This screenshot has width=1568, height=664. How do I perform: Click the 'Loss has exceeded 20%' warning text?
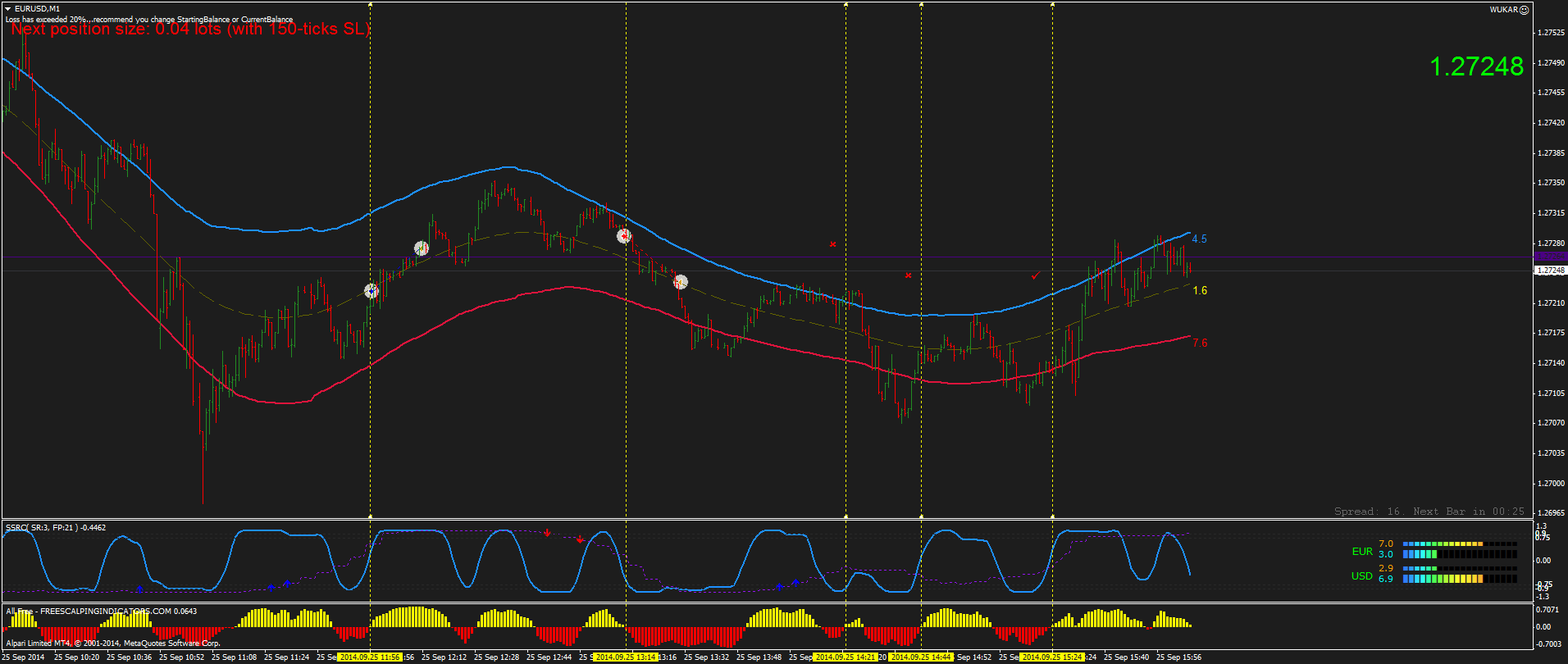pyautogui.click(x=149, y=19)
